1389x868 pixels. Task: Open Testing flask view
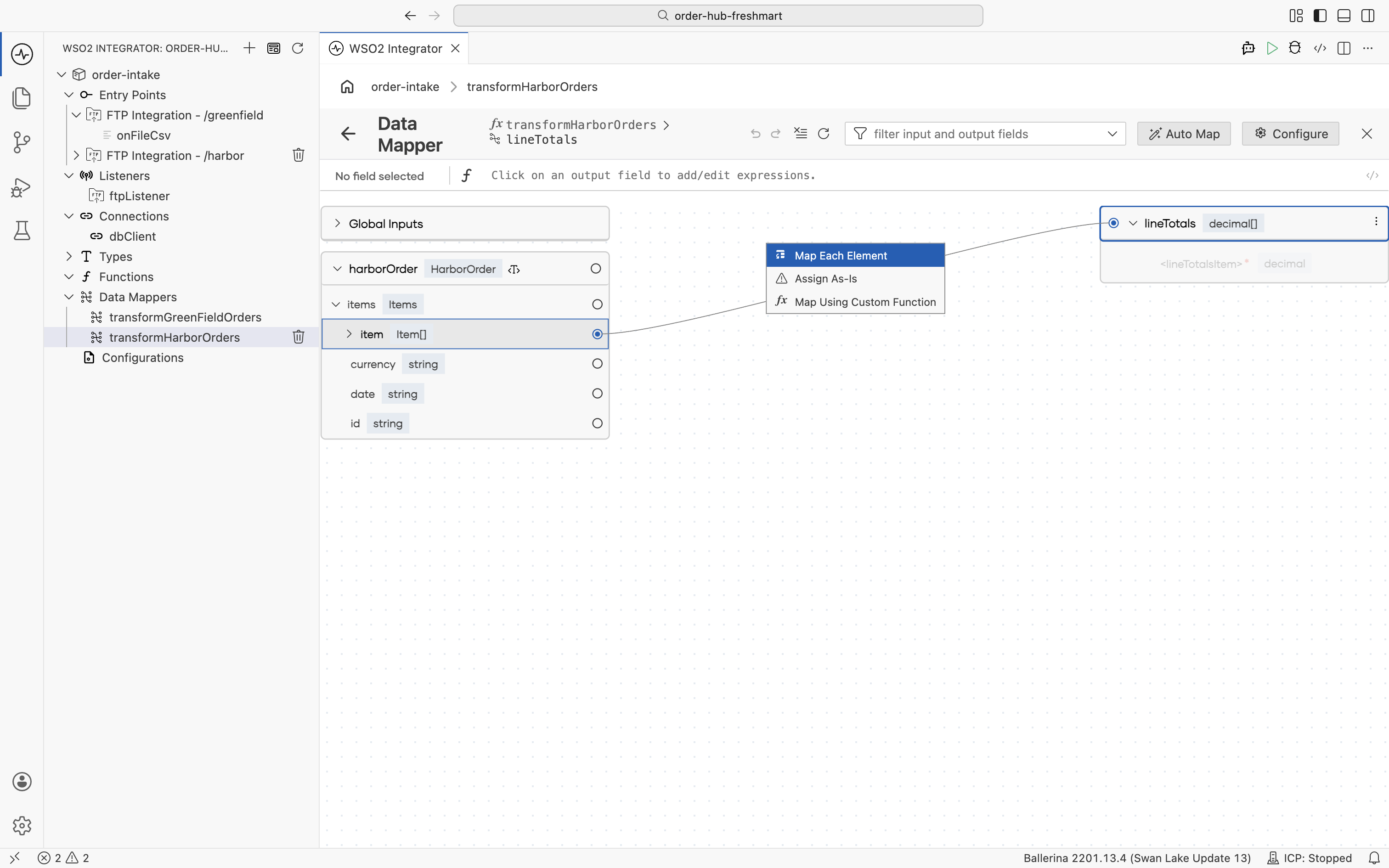click(22, 231)
